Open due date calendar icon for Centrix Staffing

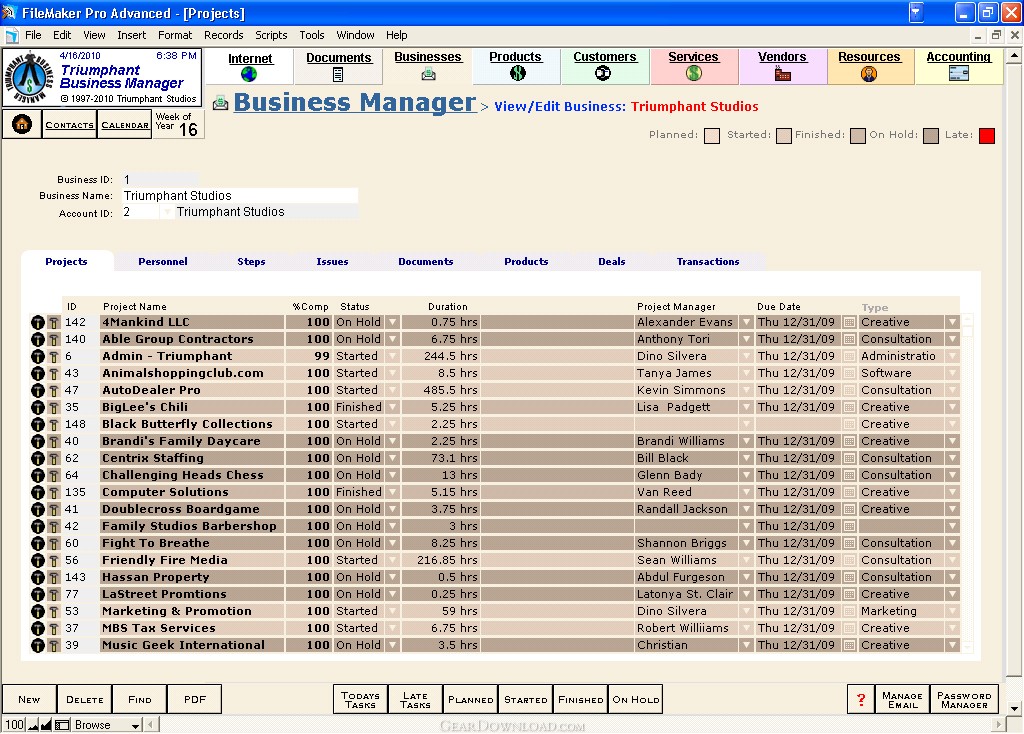(849, 458)
